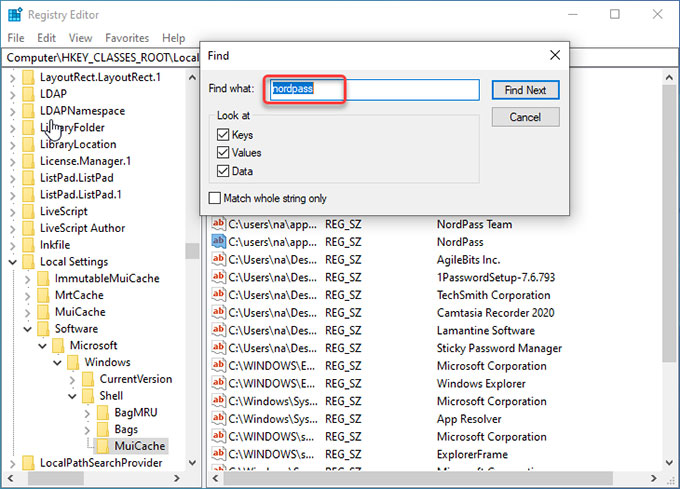Click the string value icon for the NordPass Team row
The image size is (680, 489).
point(219,224)
